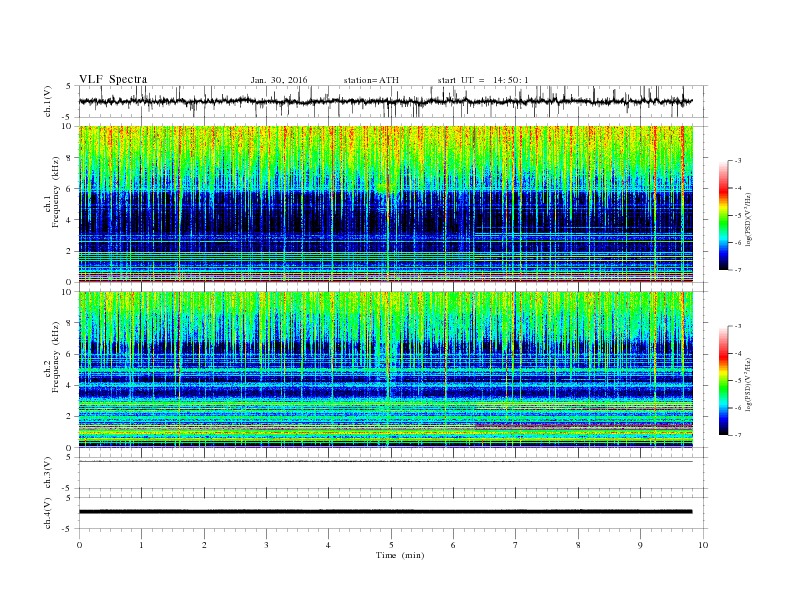Click the "station=ATH" header label
792x612 pixels.
click(x=371, y=80)
